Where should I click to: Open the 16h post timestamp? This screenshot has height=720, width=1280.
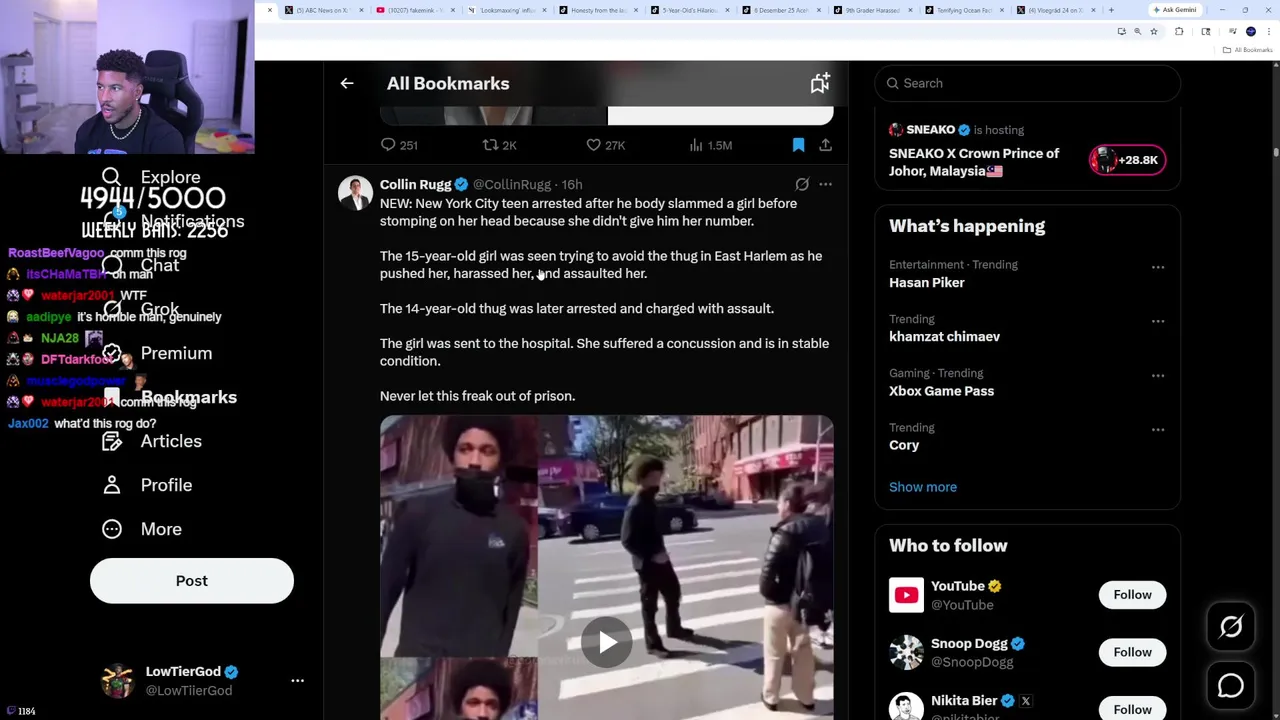572,184
